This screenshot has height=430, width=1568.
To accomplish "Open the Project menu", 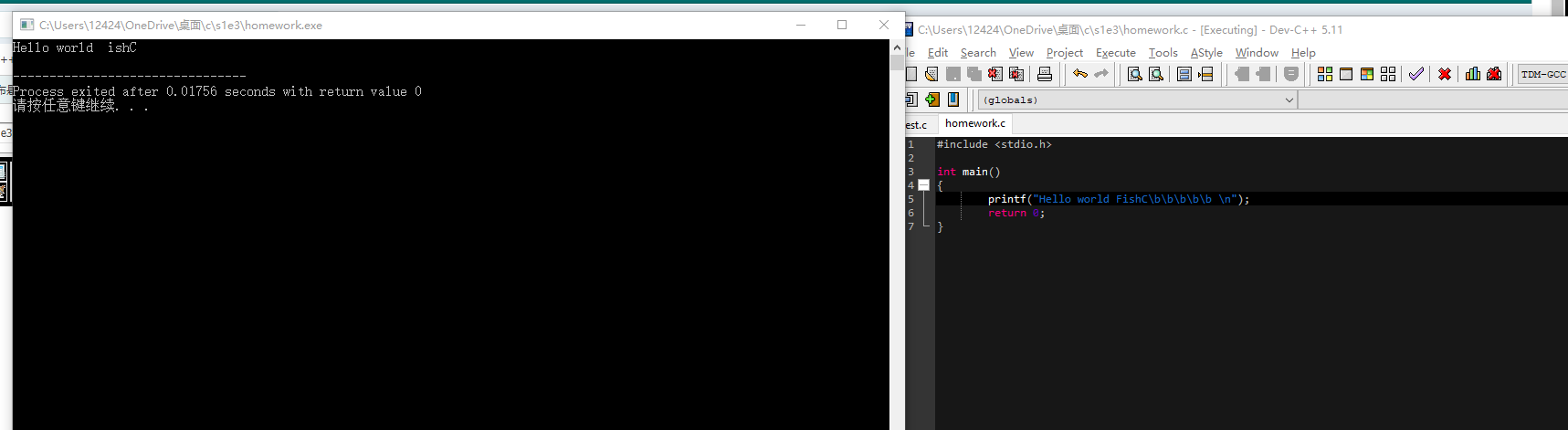I will pos(1065,53).
